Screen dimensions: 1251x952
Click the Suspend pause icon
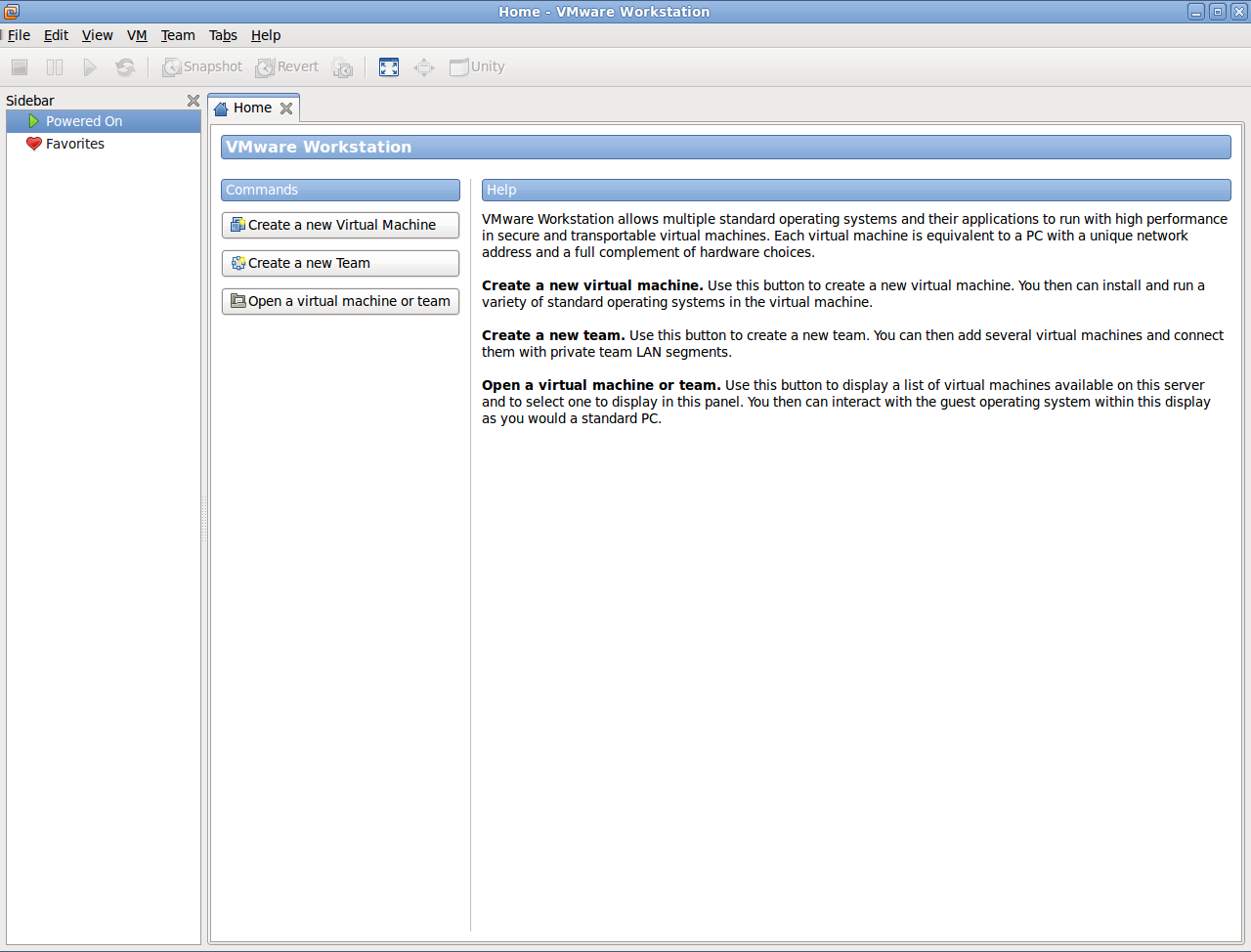tap(55, 67)
